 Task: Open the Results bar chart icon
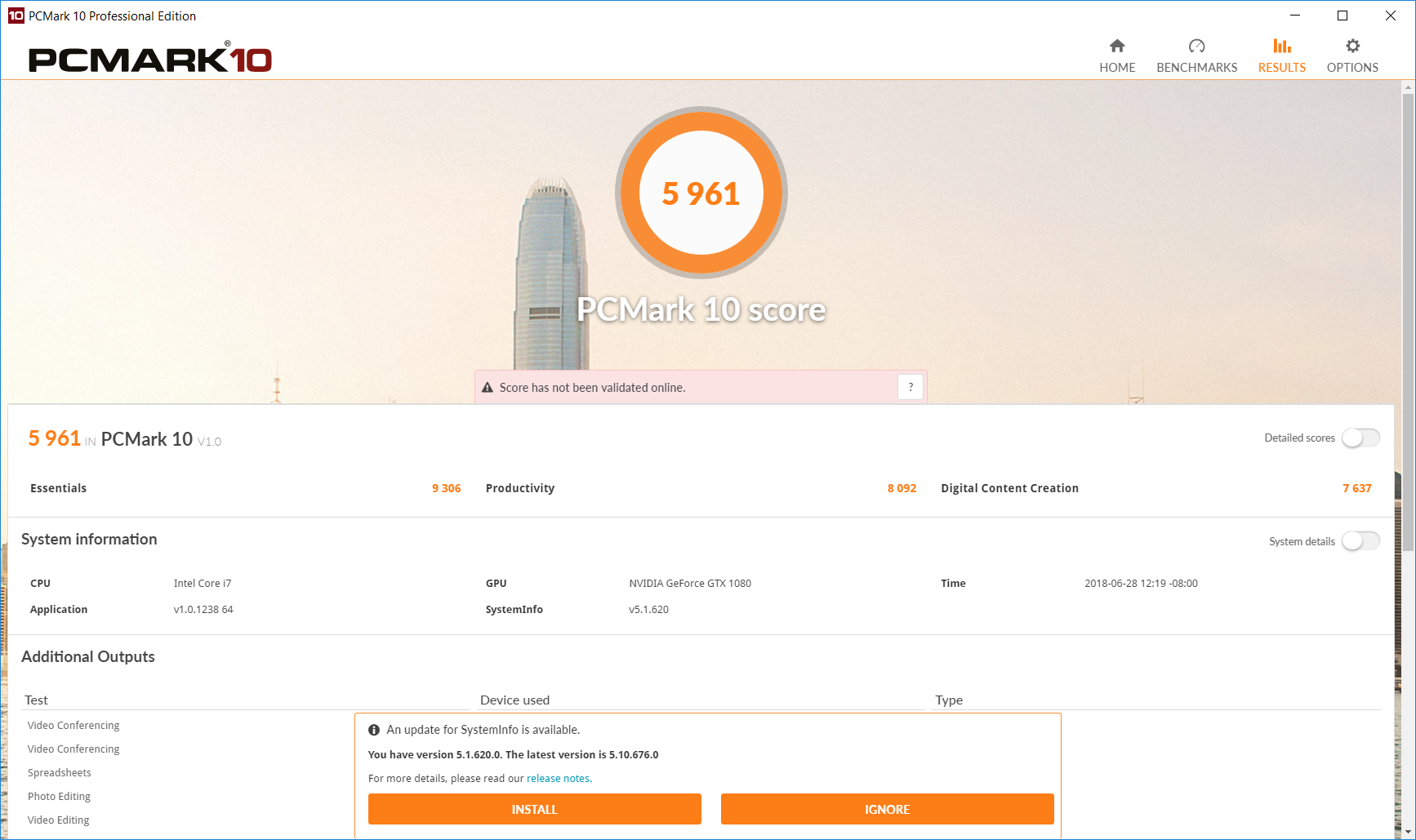pyautogui.click(x=1282, y=46)
